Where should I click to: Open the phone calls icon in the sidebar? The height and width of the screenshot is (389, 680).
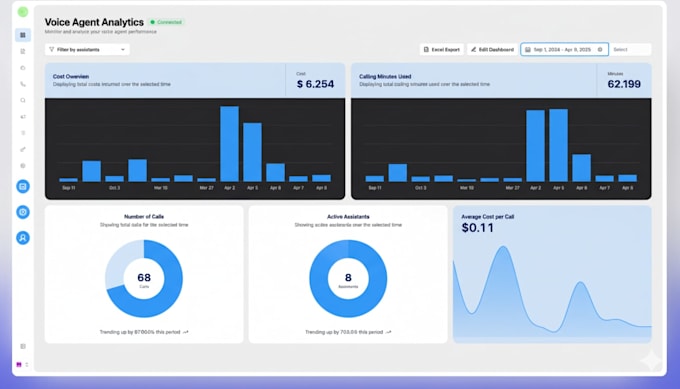coord(23,84)
